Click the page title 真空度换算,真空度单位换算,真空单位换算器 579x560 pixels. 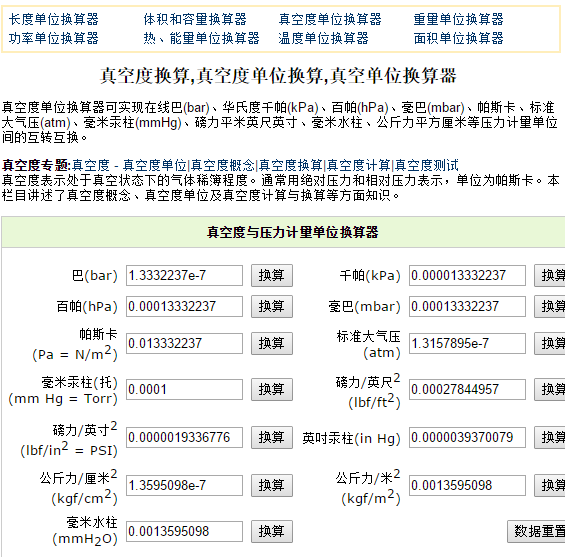tap(278, 76)
